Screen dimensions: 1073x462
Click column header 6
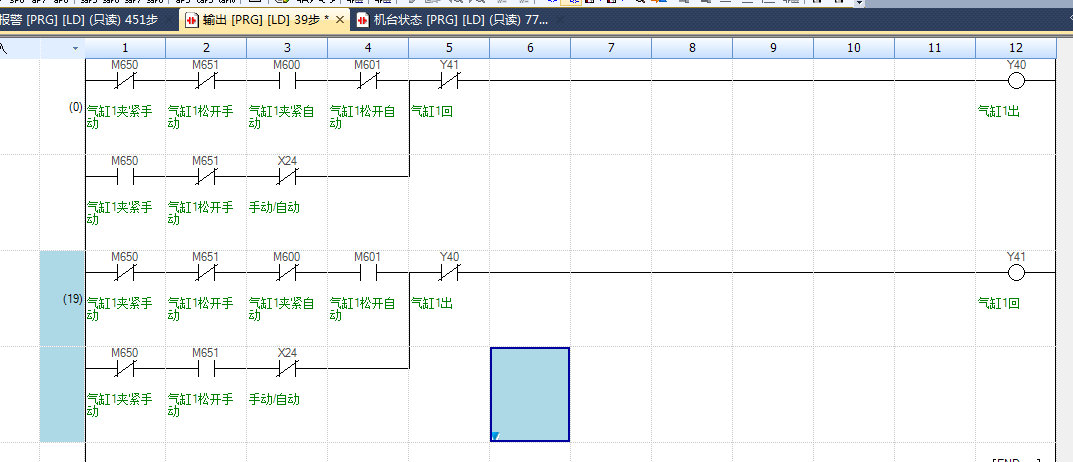click(x=530, y=48)
